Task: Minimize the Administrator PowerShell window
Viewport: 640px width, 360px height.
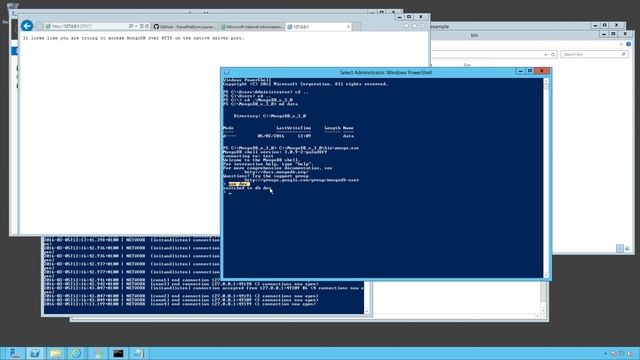Action: pyautogui.click(x=520, y=71)
